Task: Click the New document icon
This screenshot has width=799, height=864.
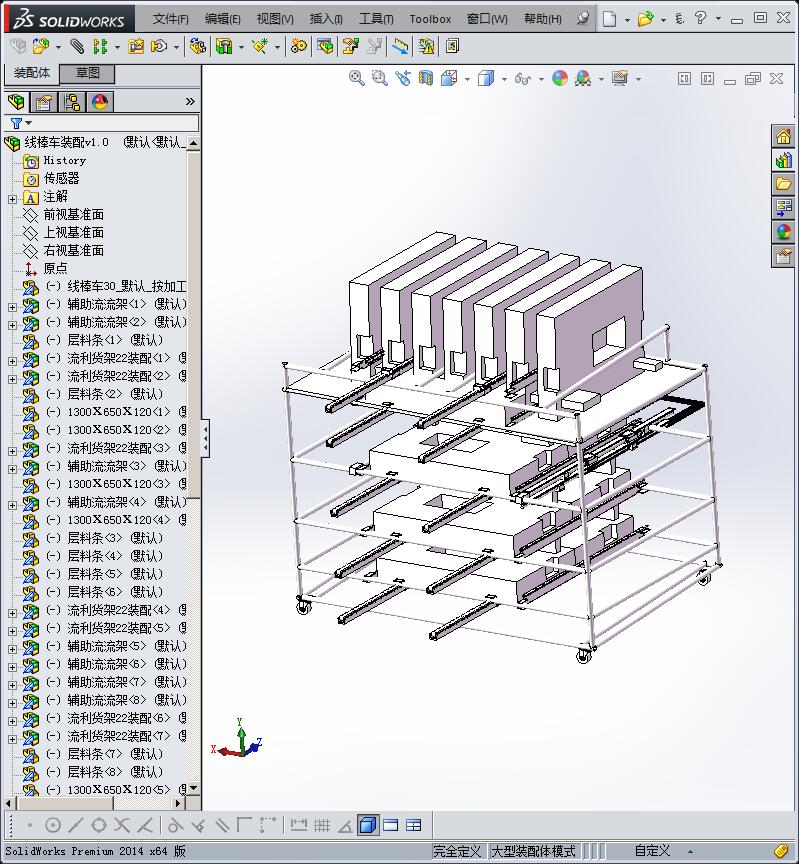Action: (x=608, y=19)
